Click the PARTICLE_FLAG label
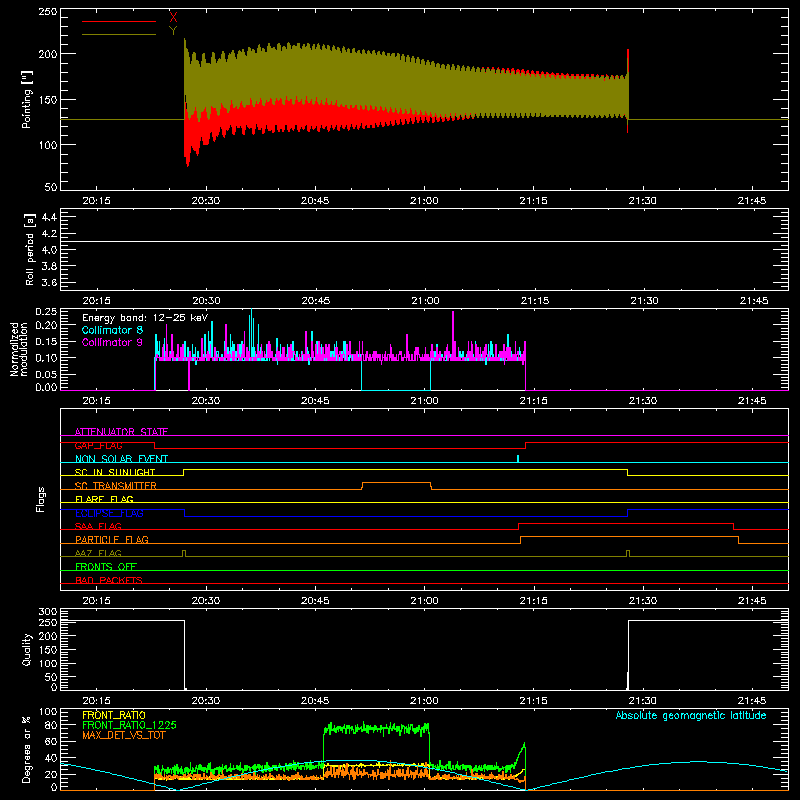The height and width of the screenshot is (800, 800). tap(112, 539)
